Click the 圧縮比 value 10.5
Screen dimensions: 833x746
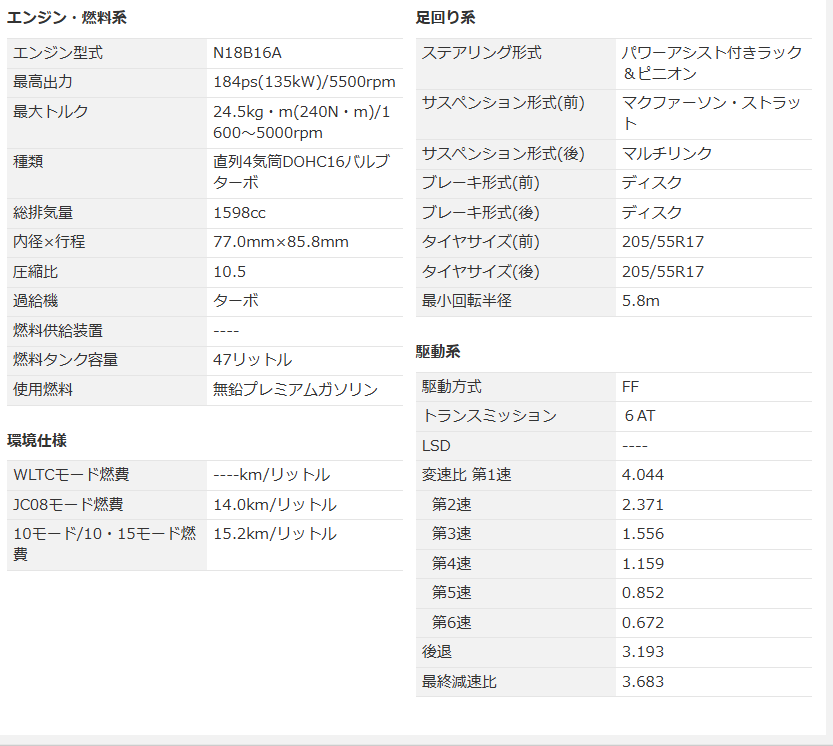[229, 271]
